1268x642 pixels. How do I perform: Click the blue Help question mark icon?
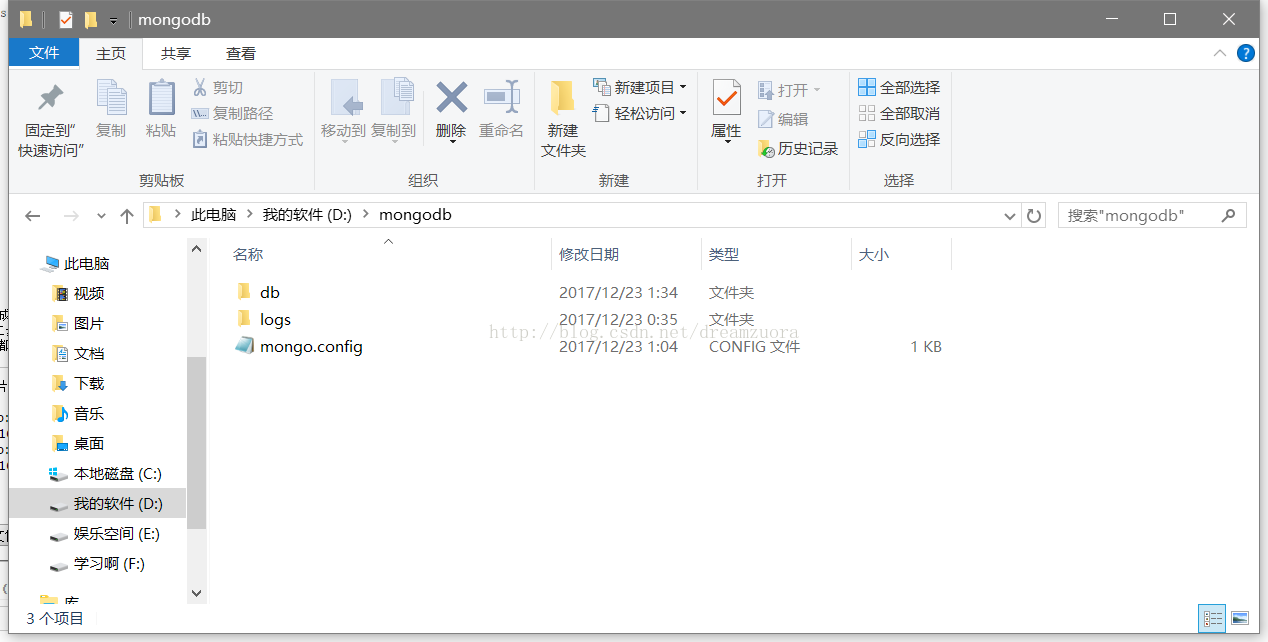[x=1246, y=53]
